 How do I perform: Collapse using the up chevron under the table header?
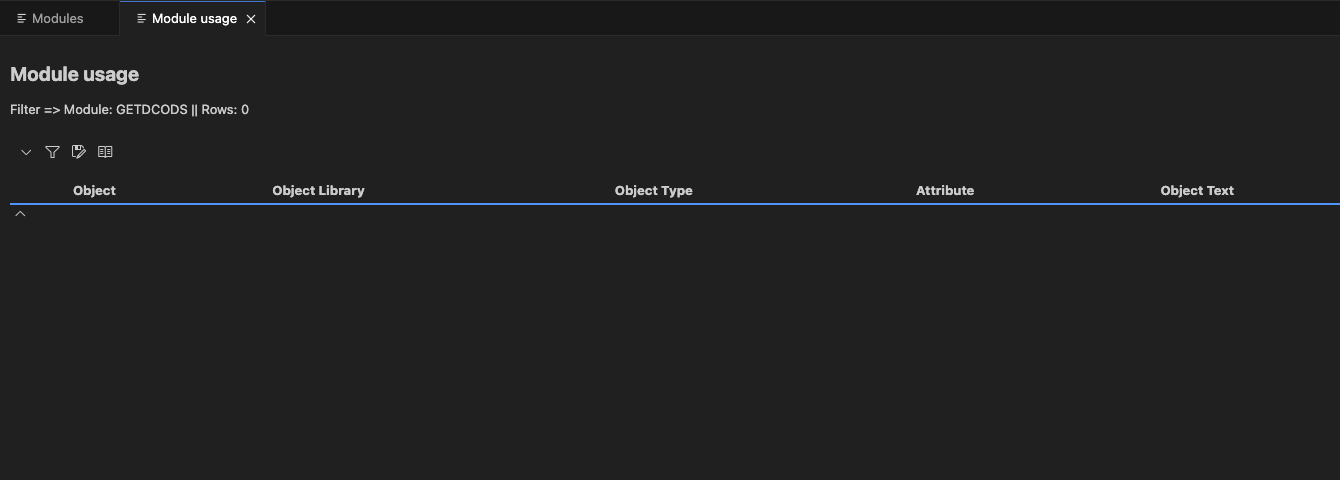pos(20,214)
